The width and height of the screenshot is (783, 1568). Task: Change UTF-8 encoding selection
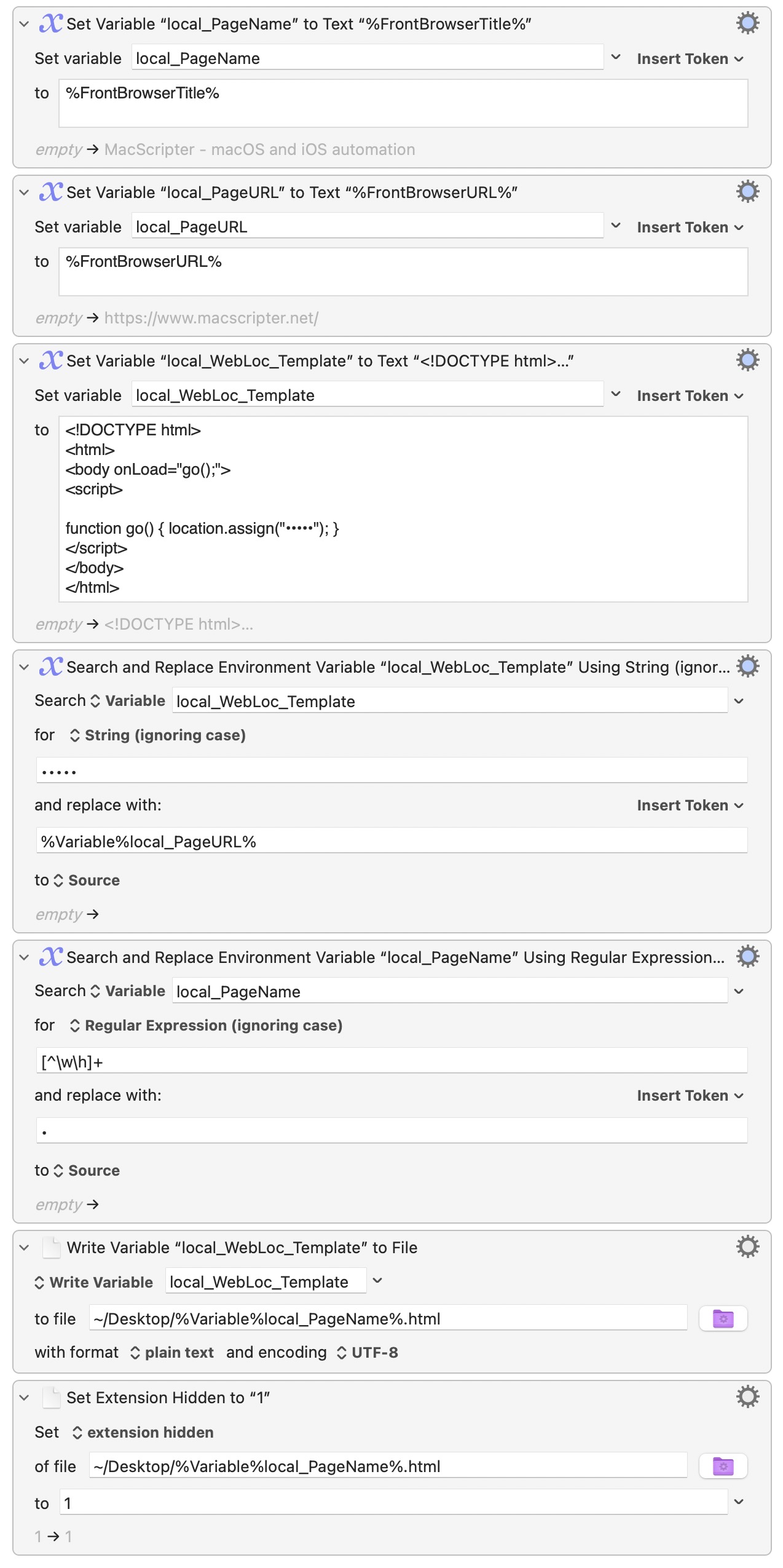368,1353
